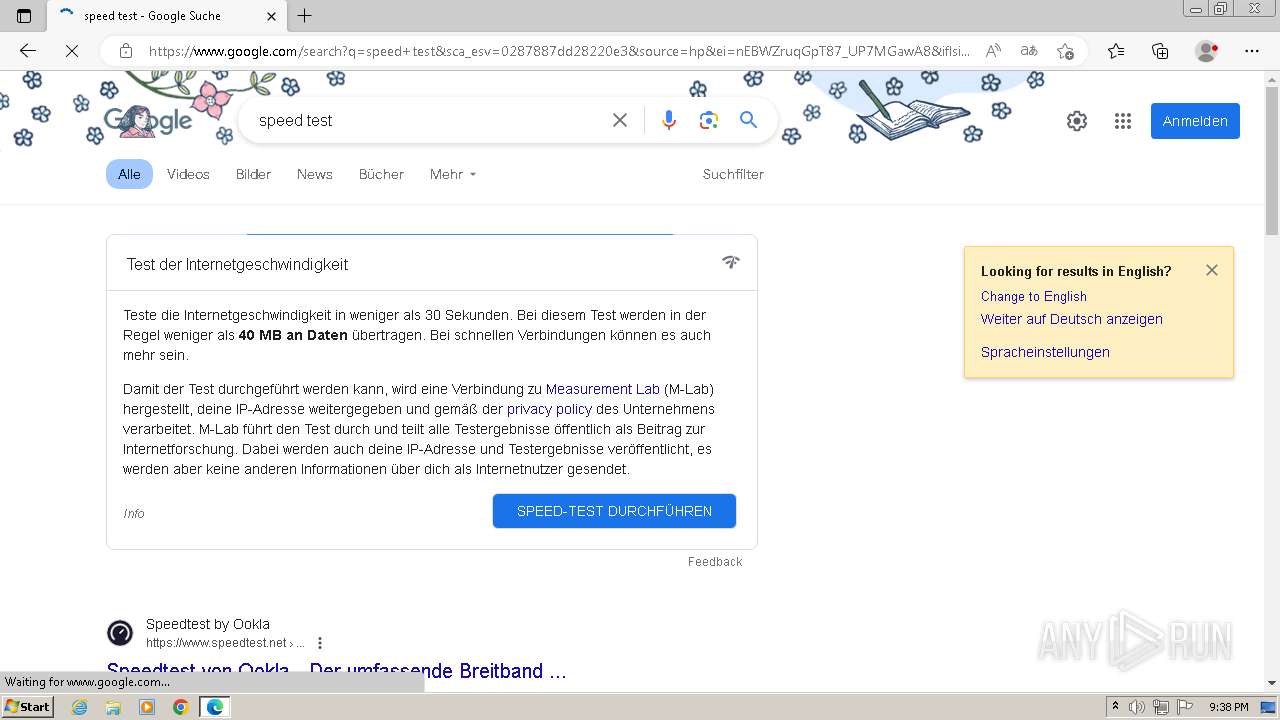
Task: Start voice search microphone
Action: 669,120
